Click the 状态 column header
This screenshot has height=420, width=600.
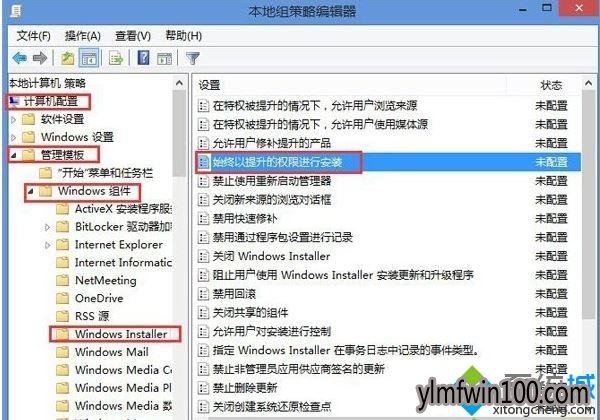tap(551, 85)
